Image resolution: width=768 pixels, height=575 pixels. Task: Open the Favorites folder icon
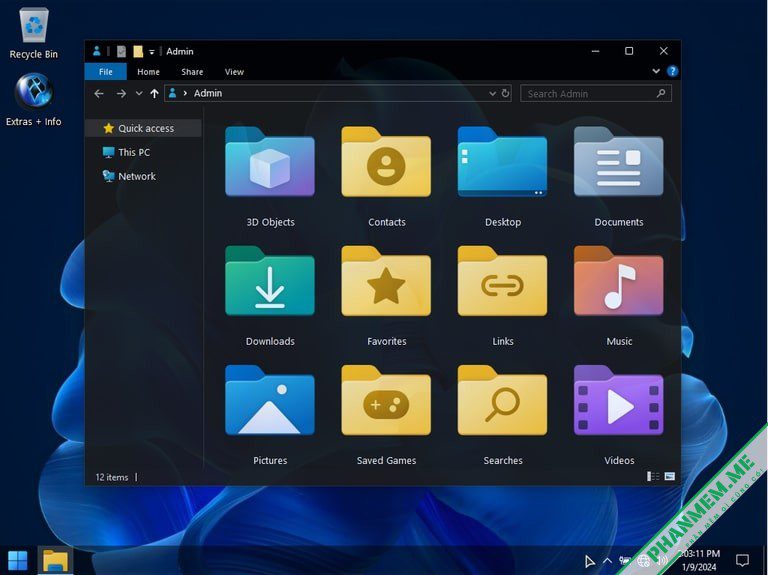tap(386, 281)
